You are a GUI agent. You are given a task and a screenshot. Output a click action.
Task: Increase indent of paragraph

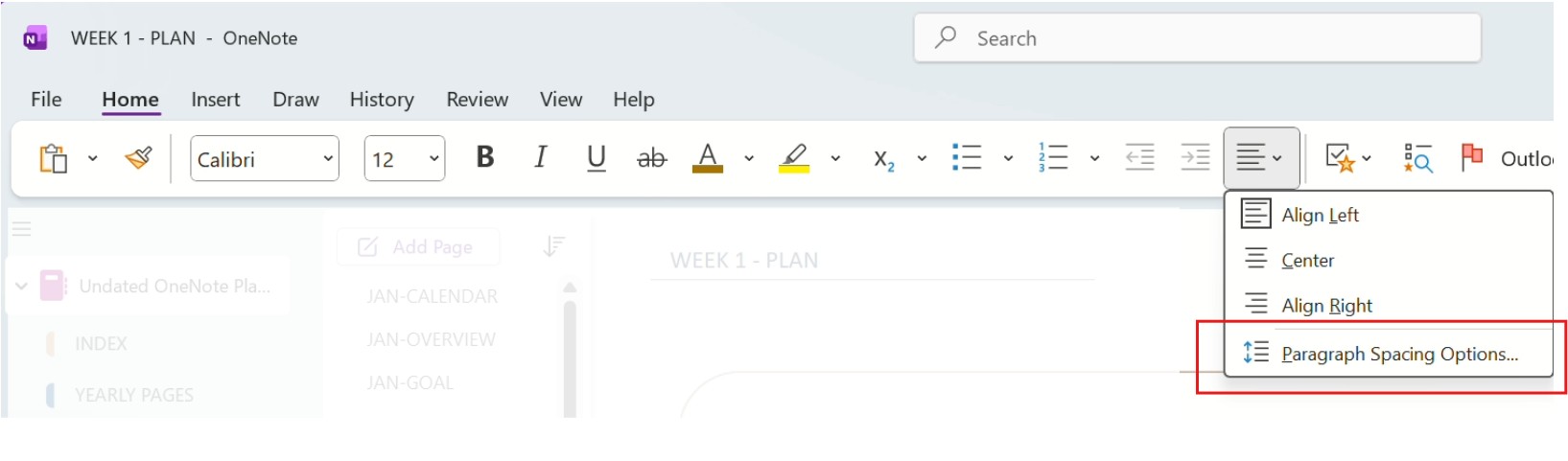(x=1195, y=158)
